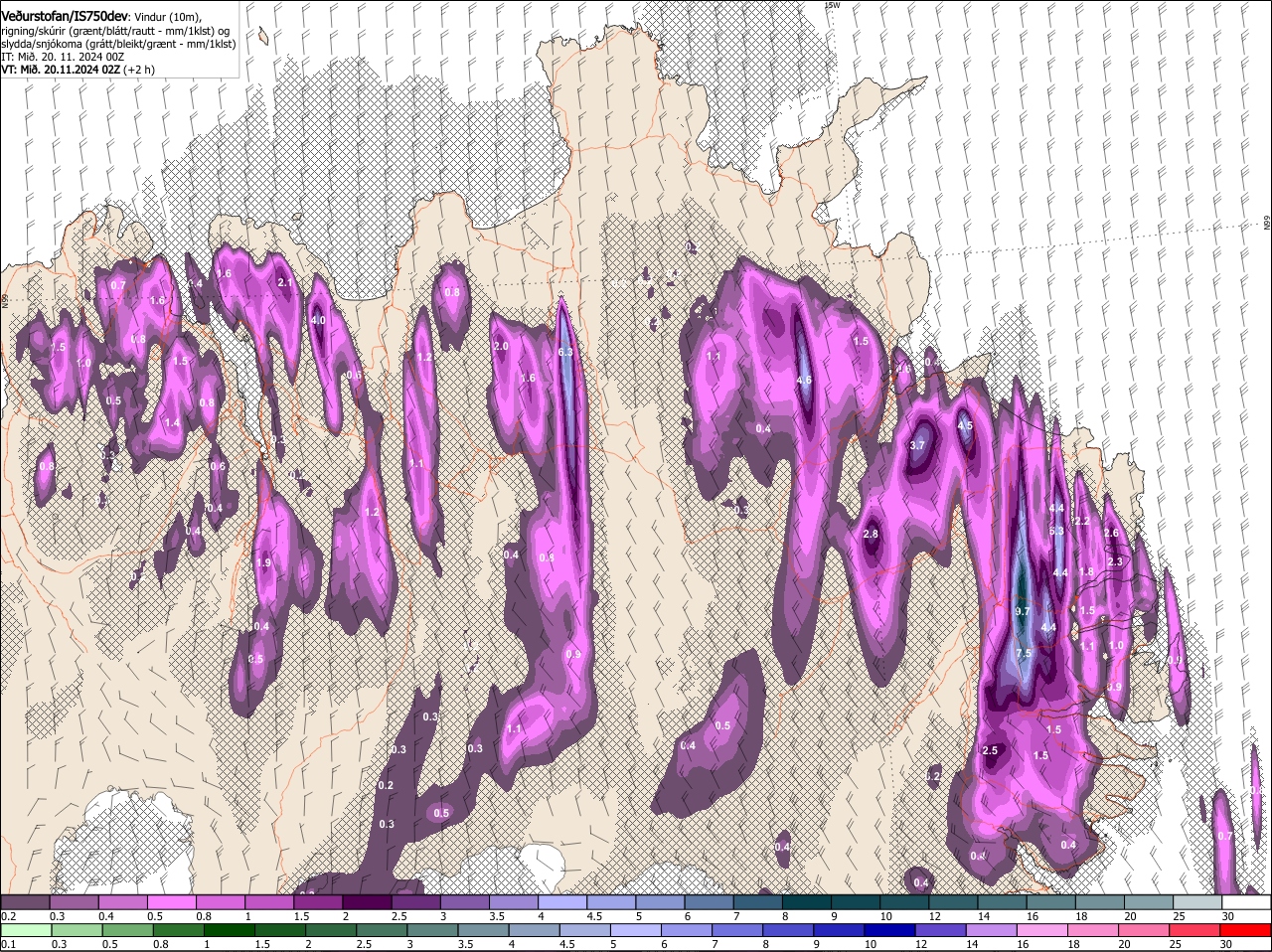Click the lower rain legend swatch above 0.1
Viewport: 1272px width, 952px height.
pos(25,930)
